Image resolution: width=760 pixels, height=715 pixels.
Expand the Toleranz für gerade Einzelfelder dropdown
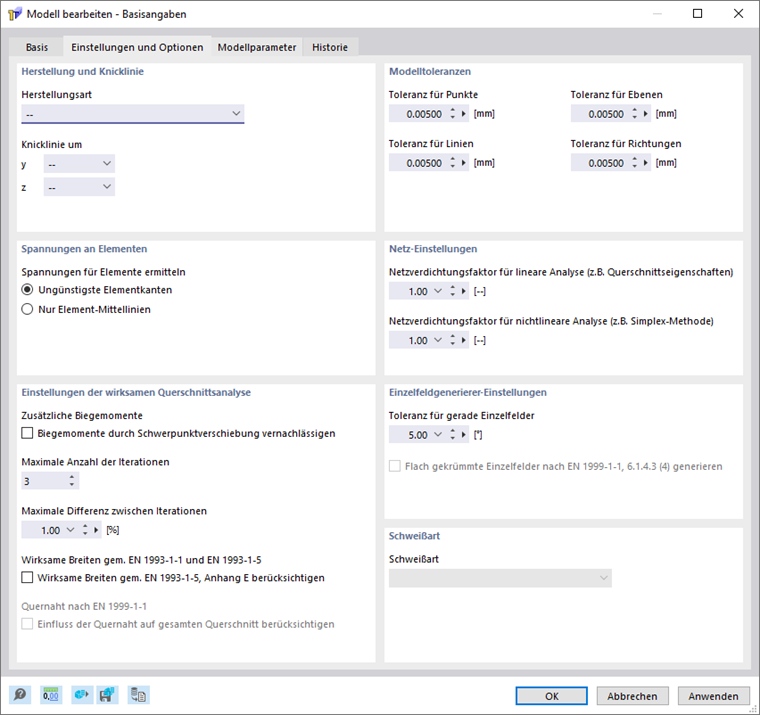(x=438, y=435)
